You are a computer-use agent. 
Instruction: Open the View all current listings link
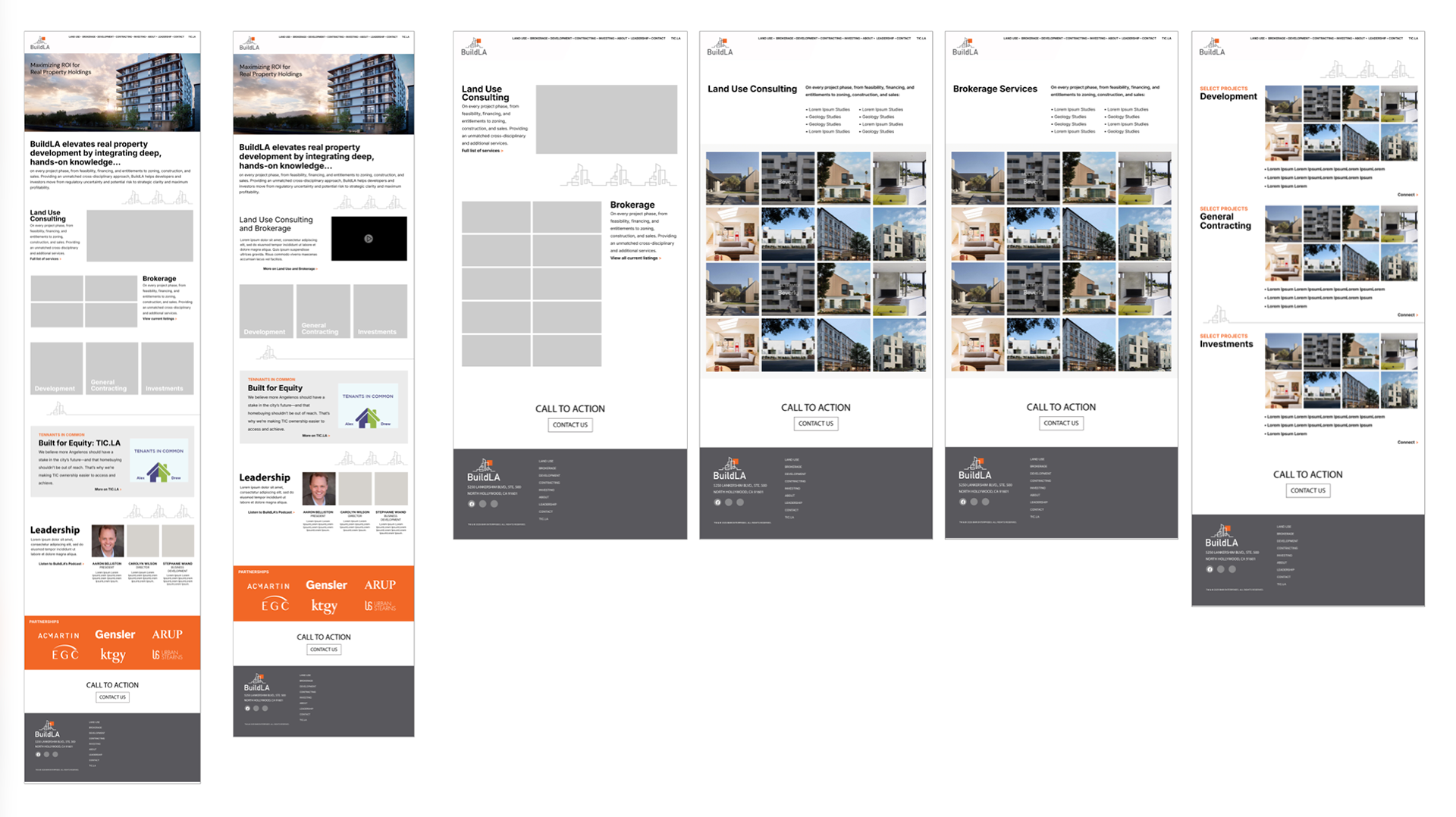coord(635,258)
